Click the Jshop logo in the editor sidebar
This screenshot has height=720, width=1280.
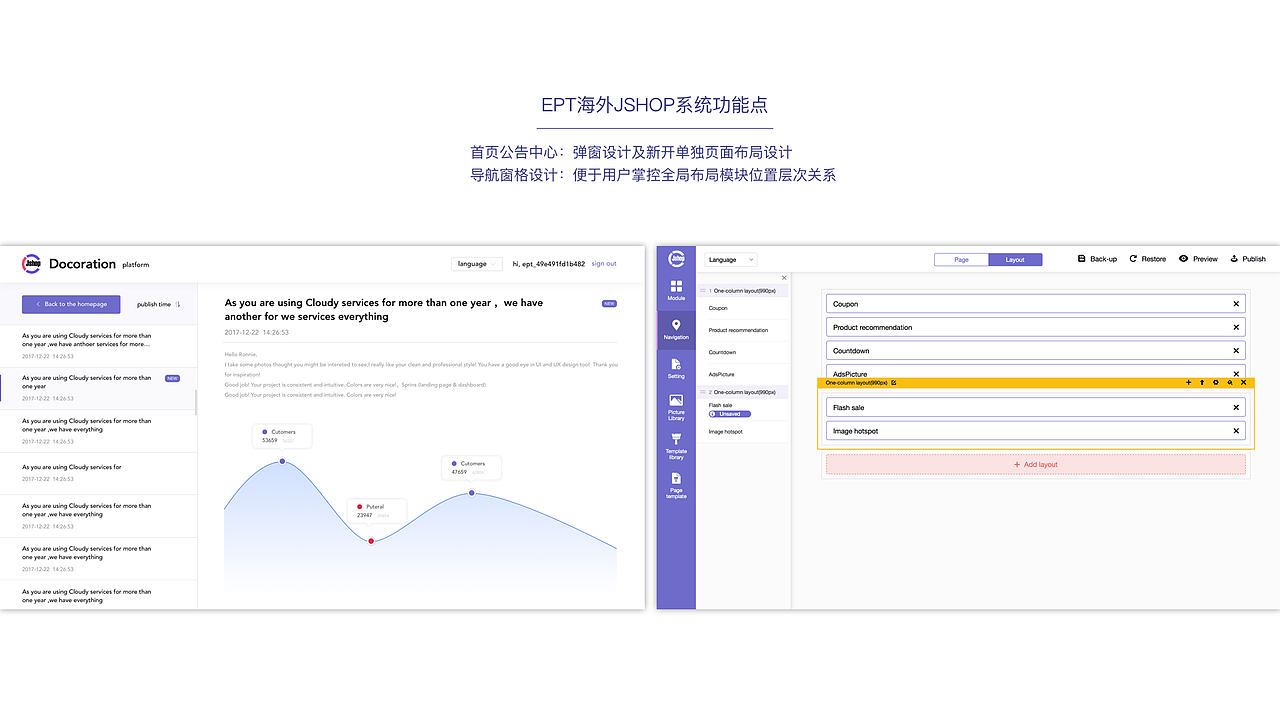(x=676, y=259)
